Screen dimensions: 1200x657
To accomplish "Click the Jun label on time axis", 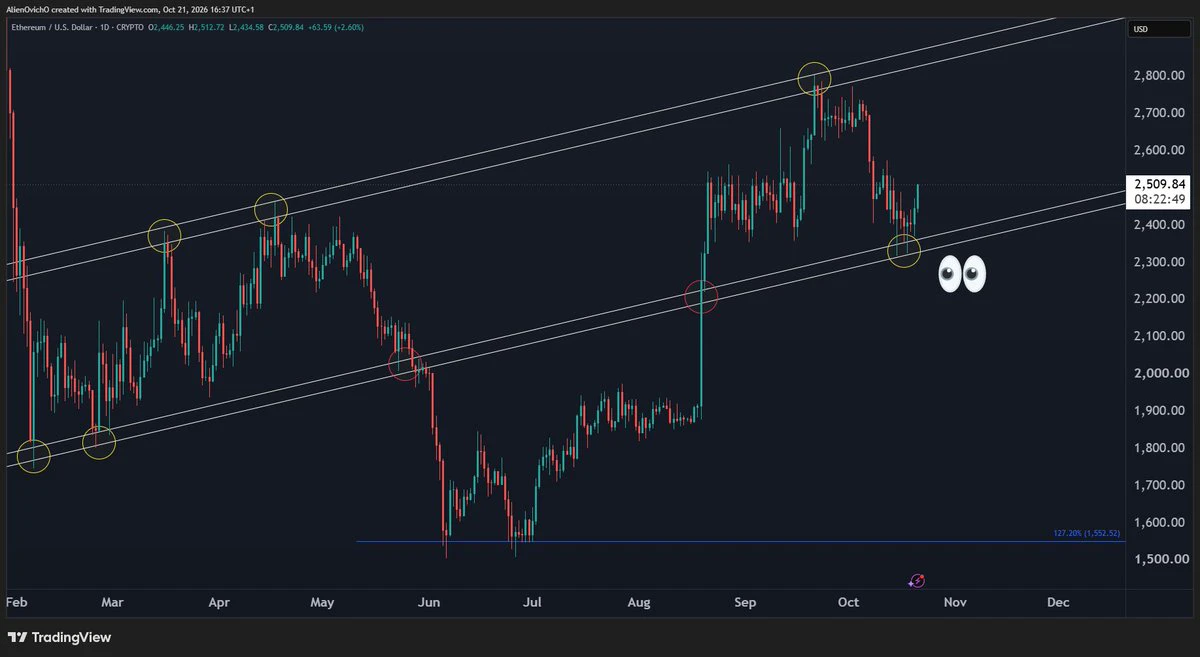I will click(x=428, y=603).
